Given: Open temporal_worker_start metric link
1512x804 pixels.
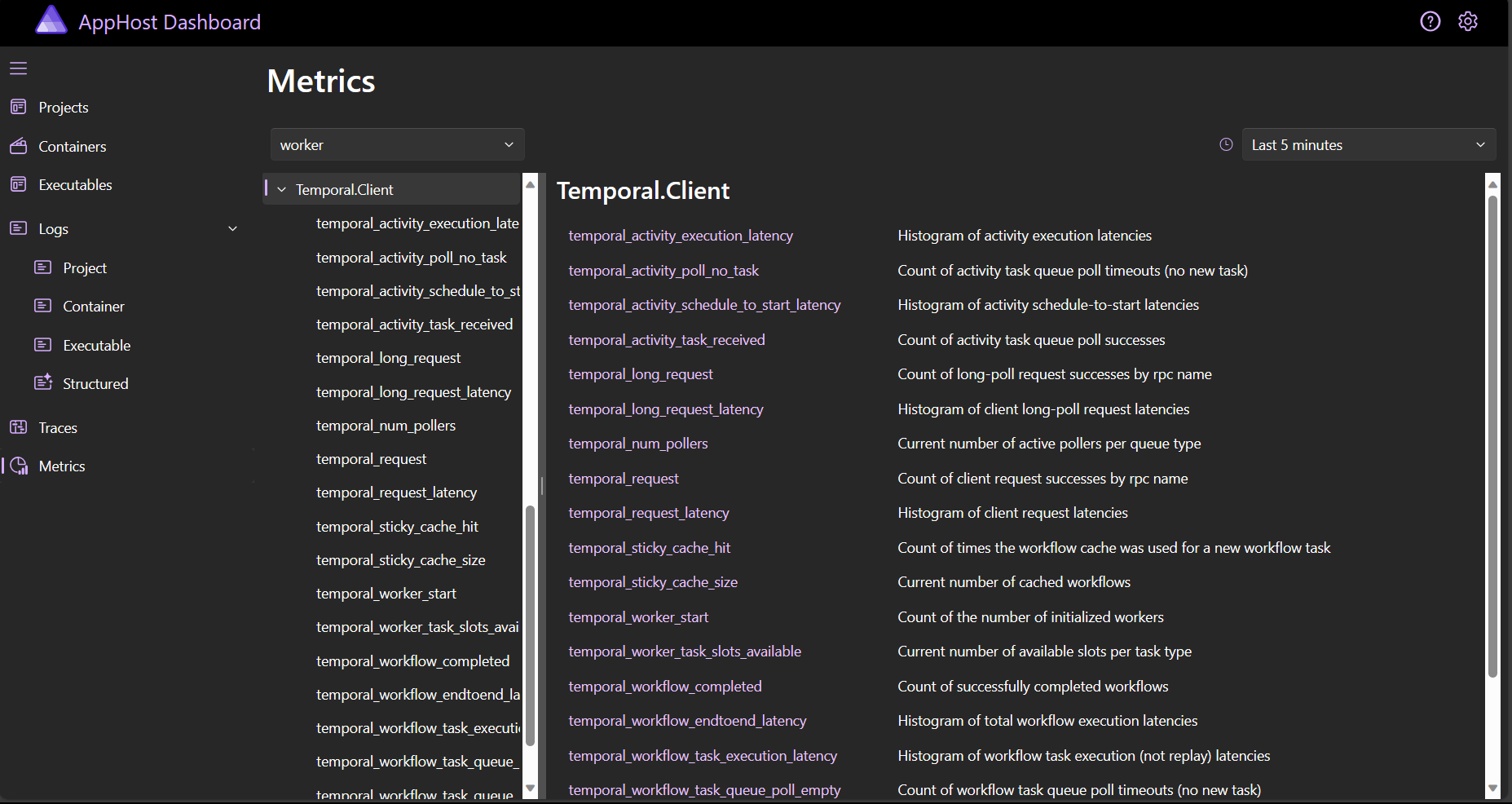Looking at the screenshot, I should (x=638, y=617).
